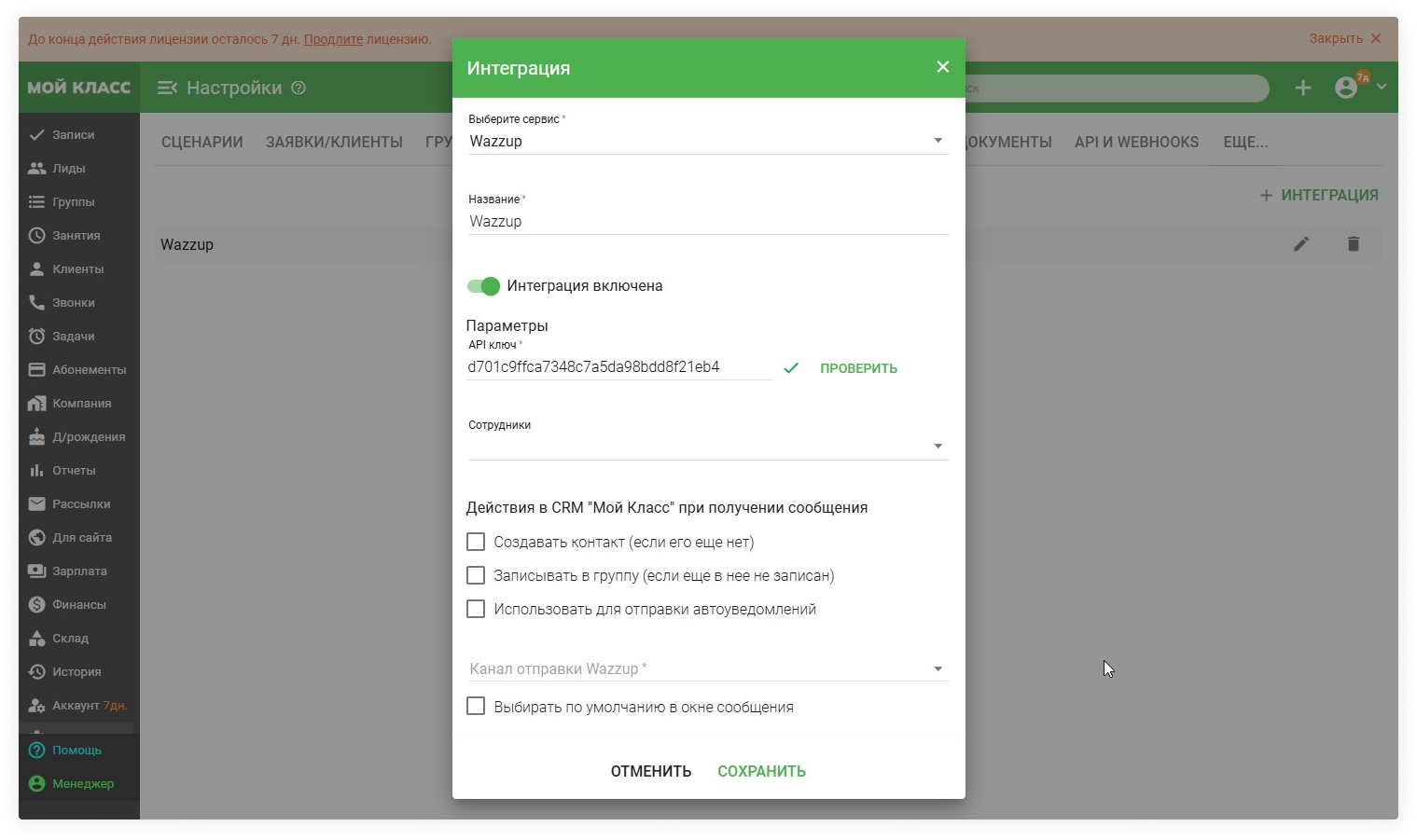
Task: Click the СОХРАНИТЬ button
Action: [761, 771]
